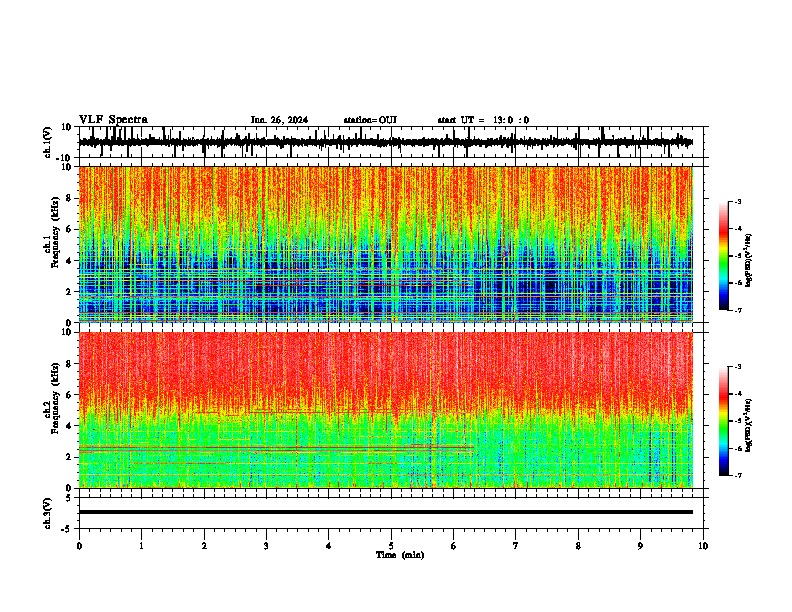Image resolution: width=792 pixels, height=612 pixels.
Task: Click the ch.1 "Frequency (kHz)" axis label
Action: pos(56,233)
